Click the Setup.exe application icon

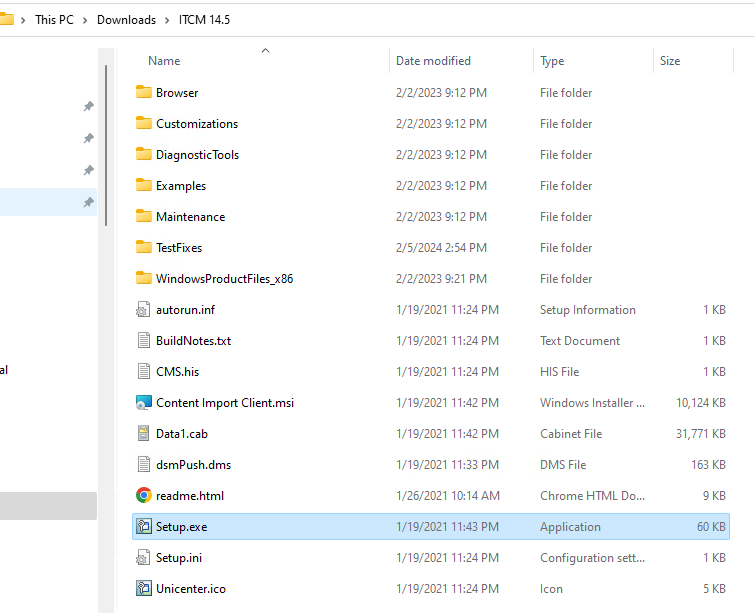pyautogui.click(x=144, y=527)
